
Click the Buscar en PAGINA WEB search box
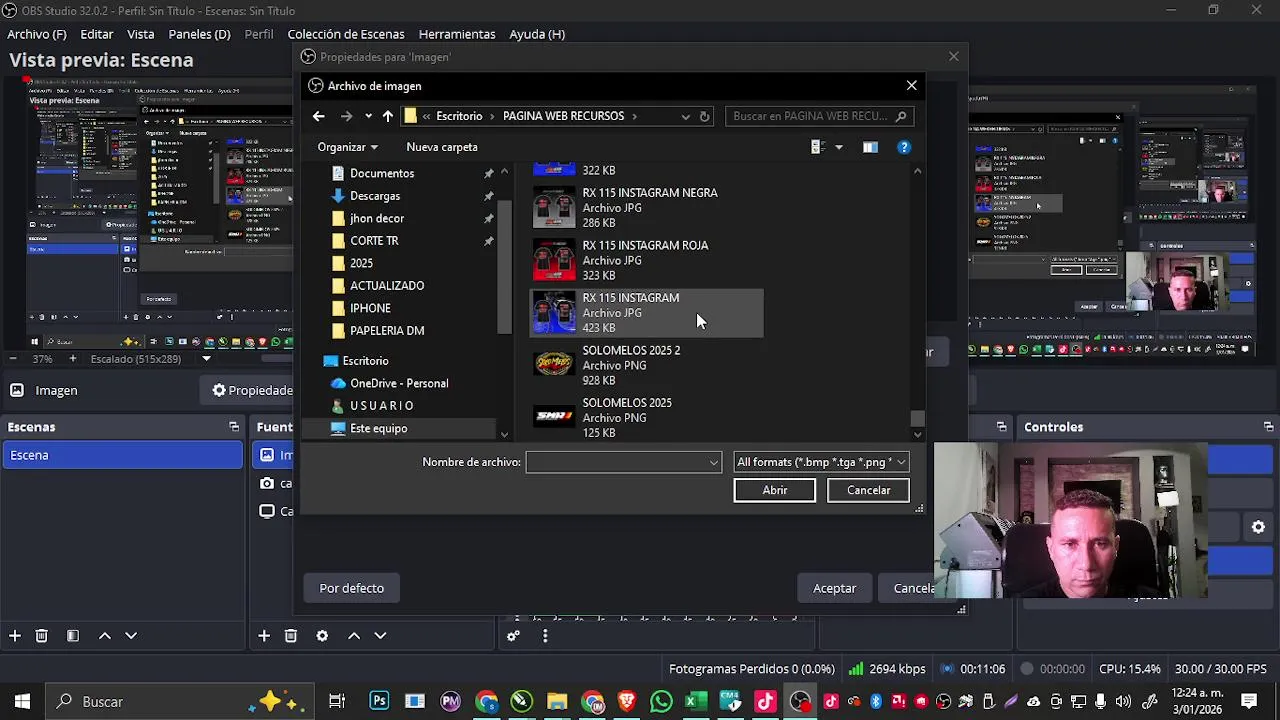point(819,116)
